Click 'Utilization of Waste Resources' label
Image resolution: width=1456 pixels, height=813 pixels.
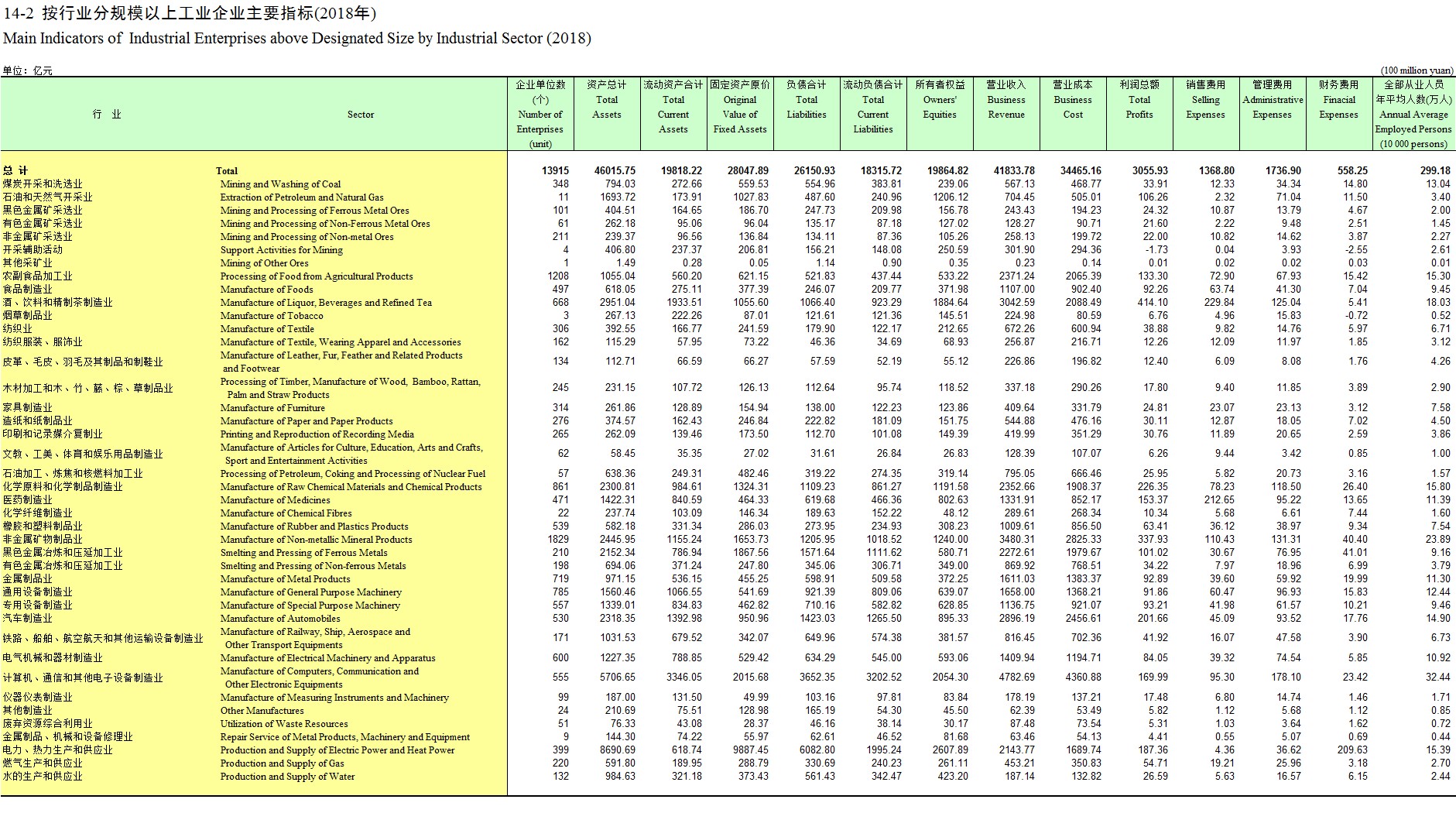pos(284,724)
